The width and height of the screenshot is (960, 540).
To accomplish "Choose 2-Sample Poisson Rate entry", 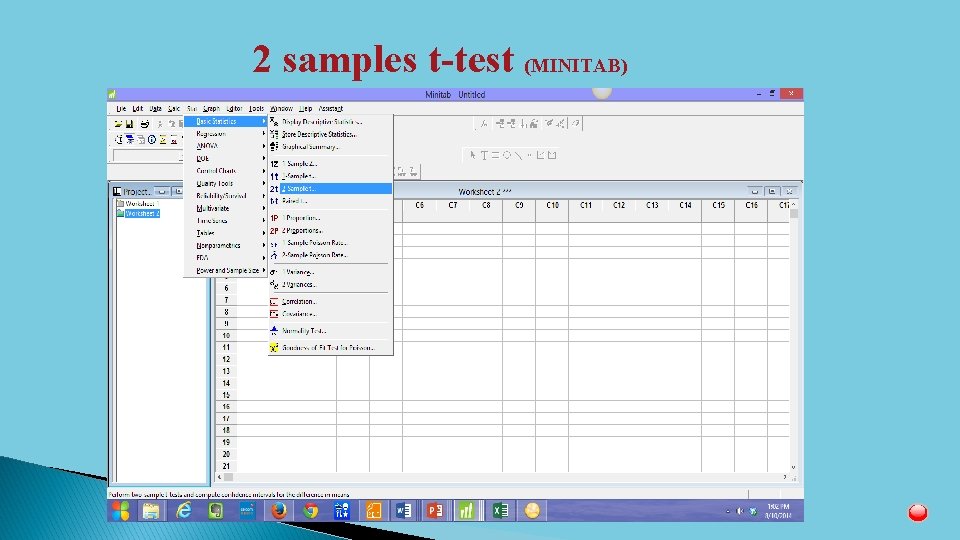I will tap(331, 255).
